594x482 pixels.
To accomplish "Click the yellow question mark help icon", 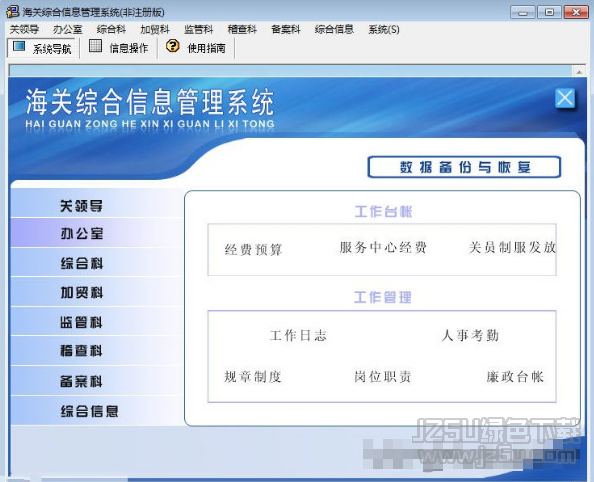I will click(173, 46).
